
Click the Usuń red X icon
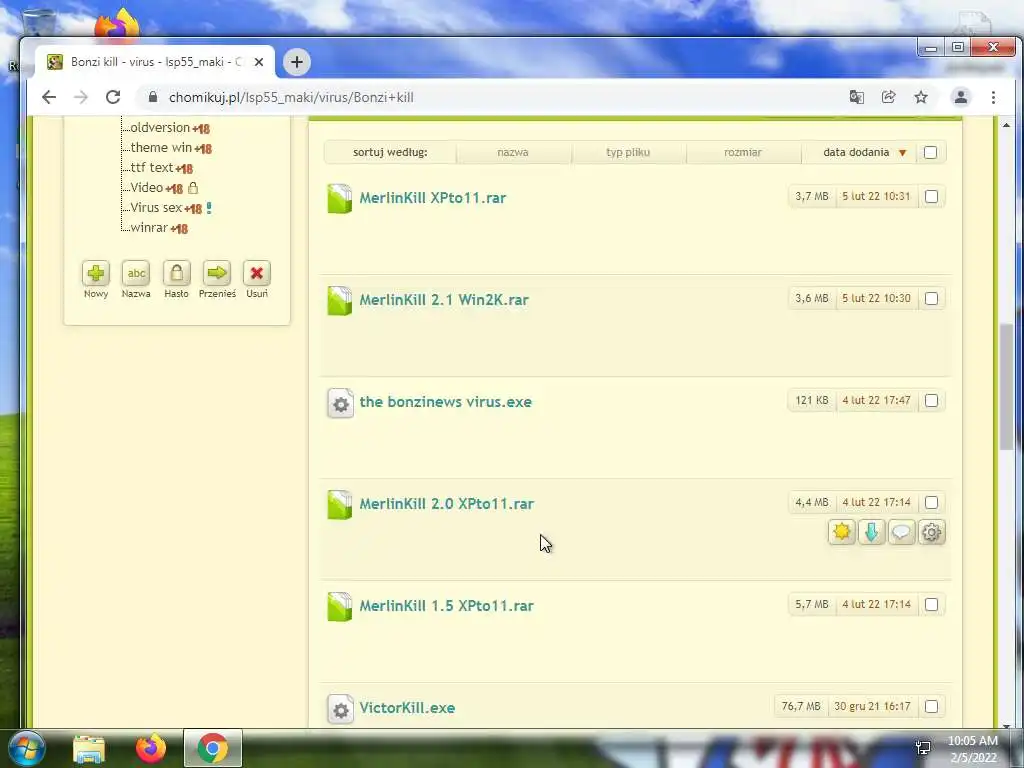tap(257, 273)
